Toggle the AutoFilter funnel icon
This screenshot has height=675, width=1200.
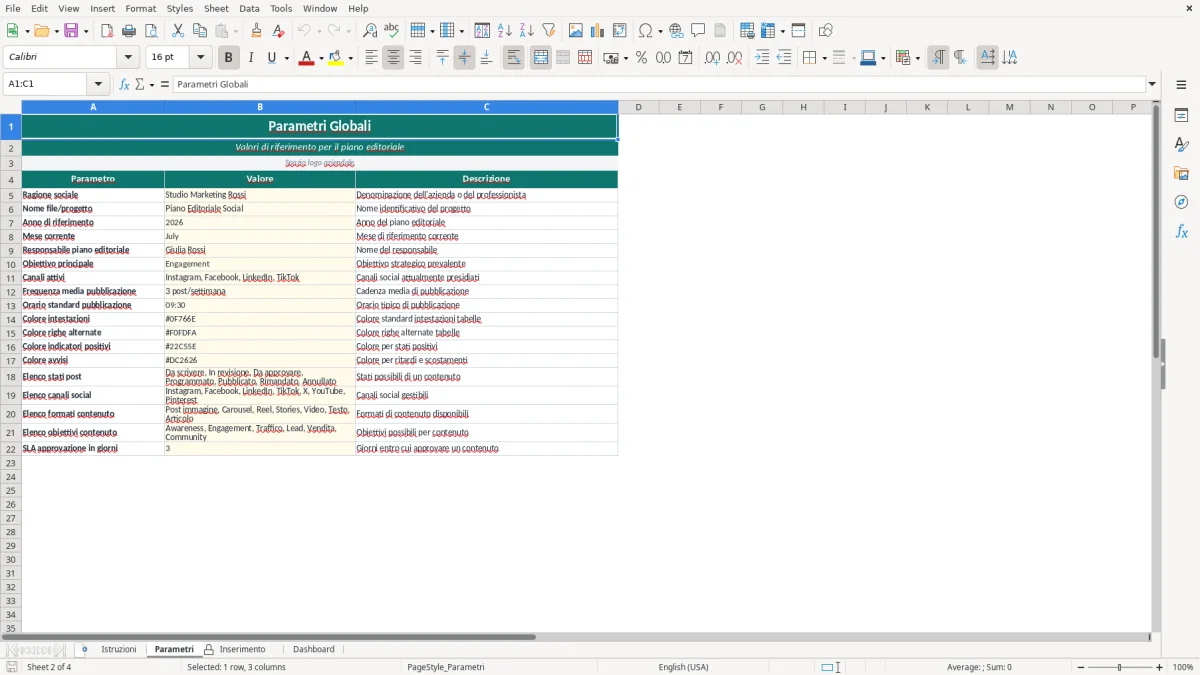point(548,31)
